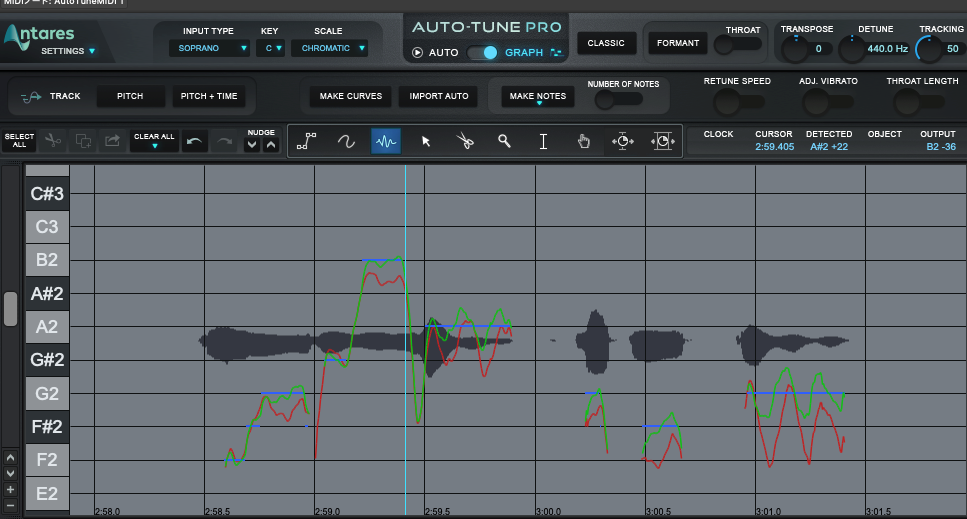Click the Cut scissors edit icon

pyautogui.click(x=53, y=141)
